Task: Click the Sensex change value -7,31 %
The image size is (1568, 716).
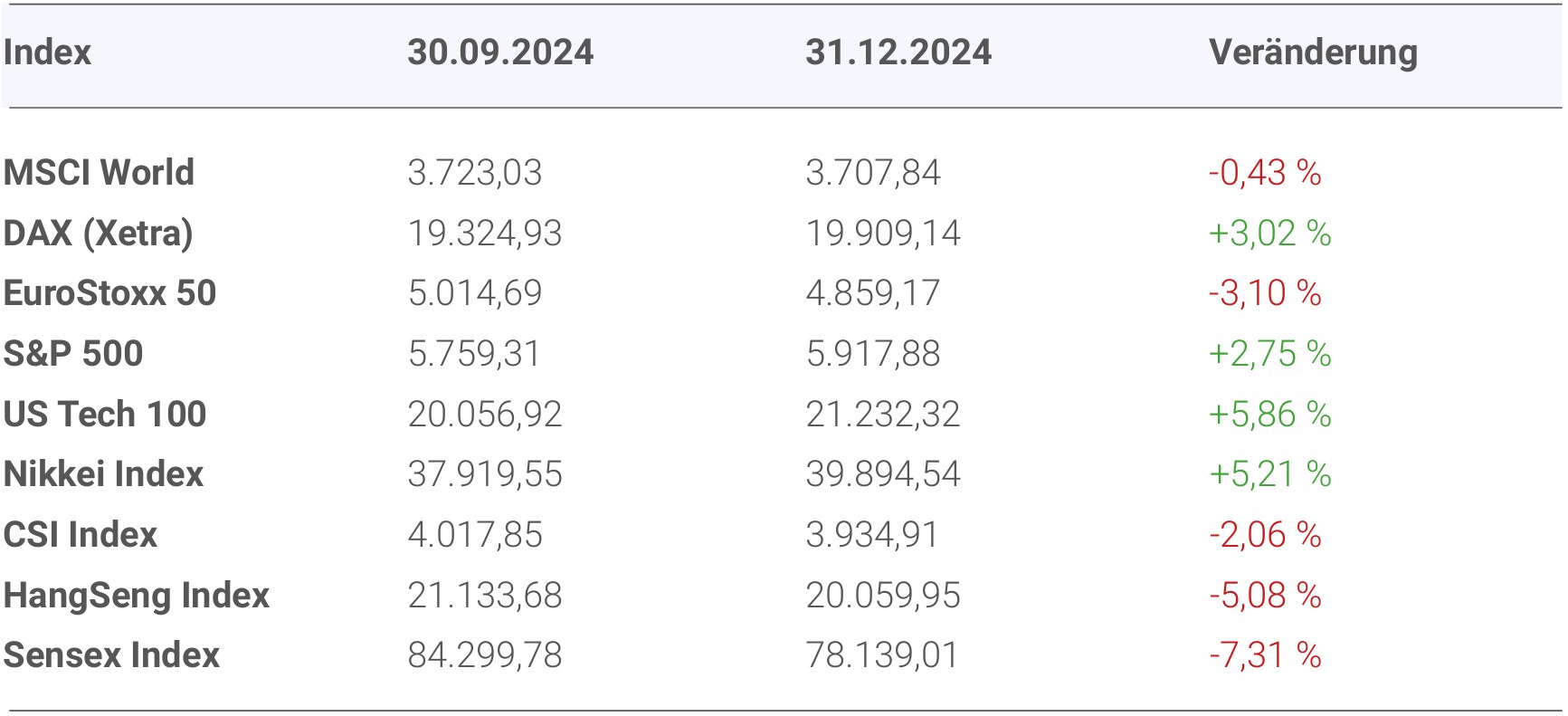Action: coord(1265,655)
